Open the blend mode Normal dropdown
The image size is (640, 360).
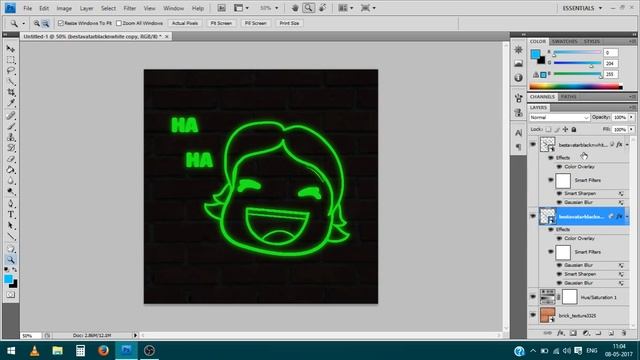(x=559, y=118)
